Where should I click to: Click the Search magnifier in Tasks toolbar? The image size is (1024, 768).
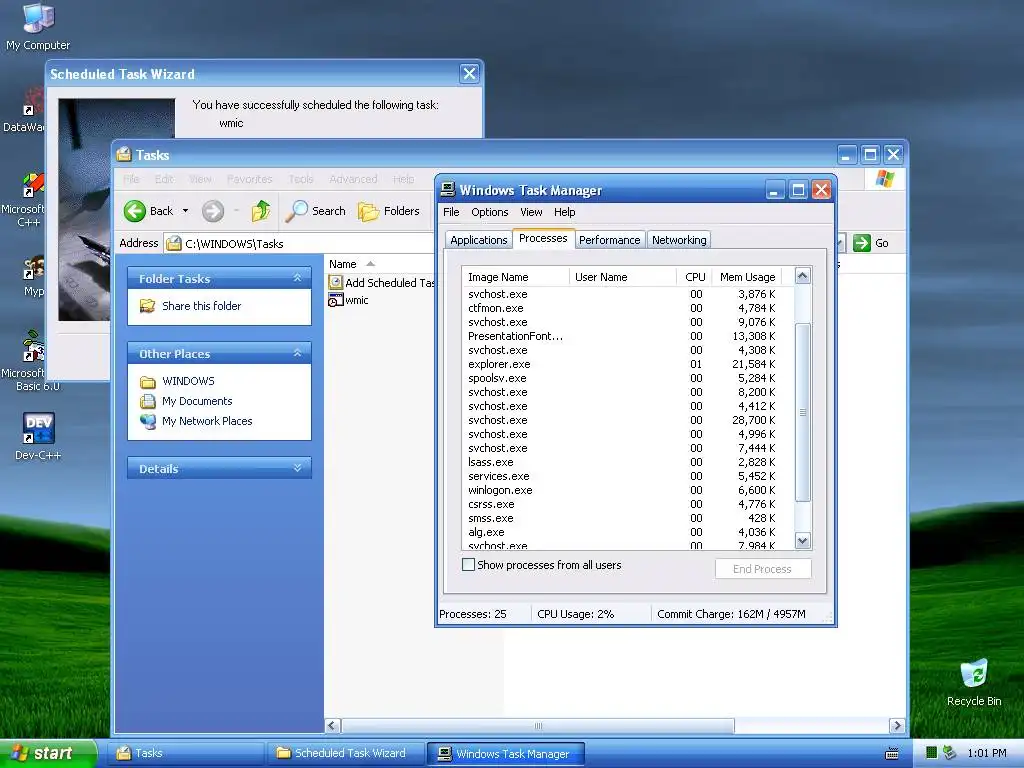[x=296, y=211]
